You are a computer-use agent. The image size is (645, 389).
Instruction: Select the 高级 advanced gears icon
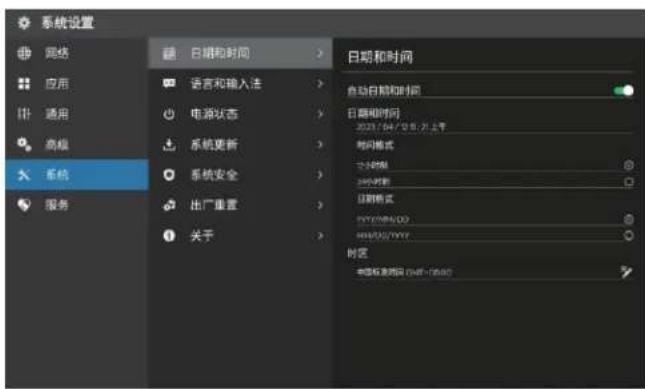tap(24, 144)
